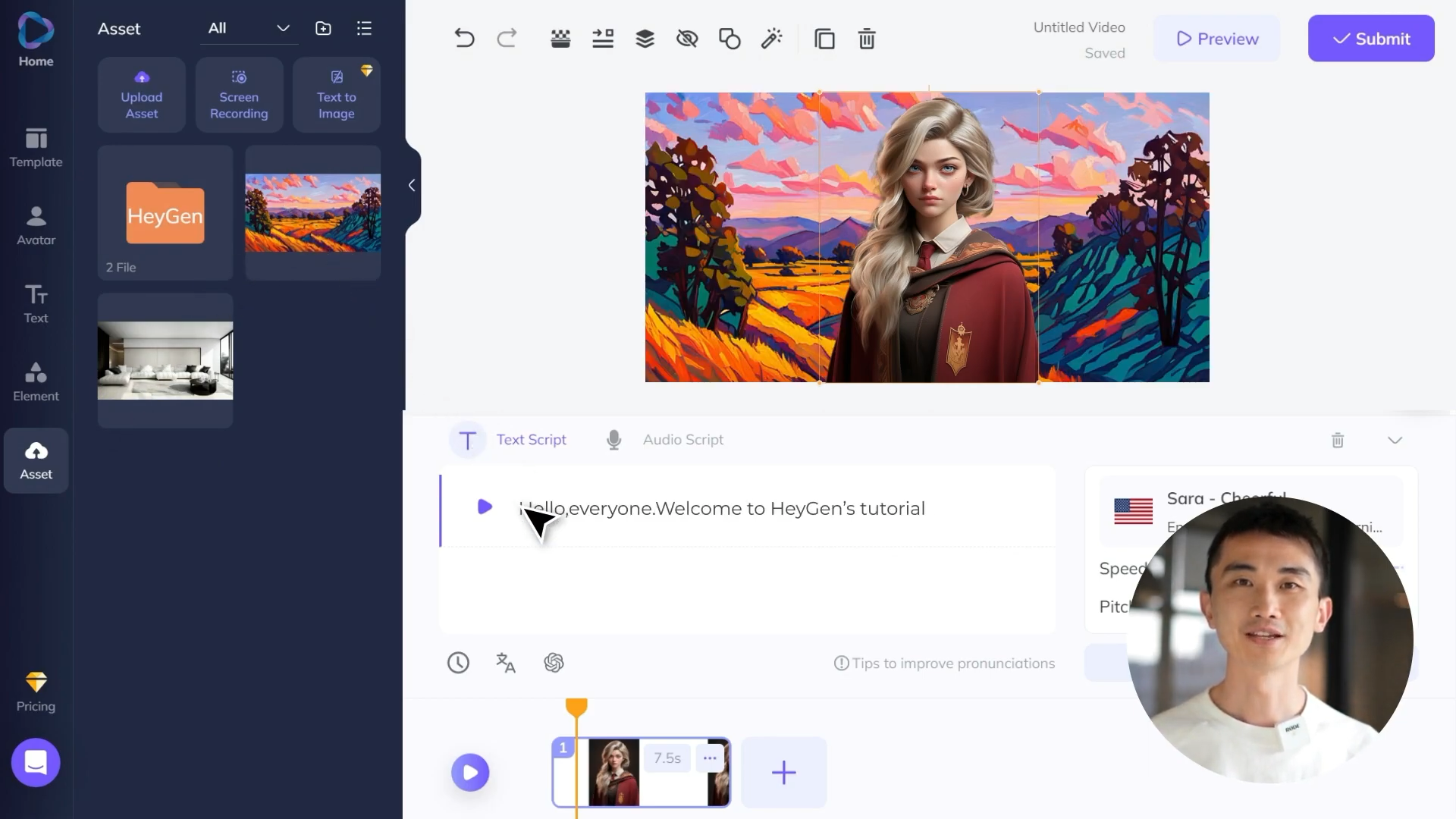The width and height of the screenshot is (1456, 819).
Task: Open the three-dot menu on the timeline clip
Action: [x=710, y=758]
